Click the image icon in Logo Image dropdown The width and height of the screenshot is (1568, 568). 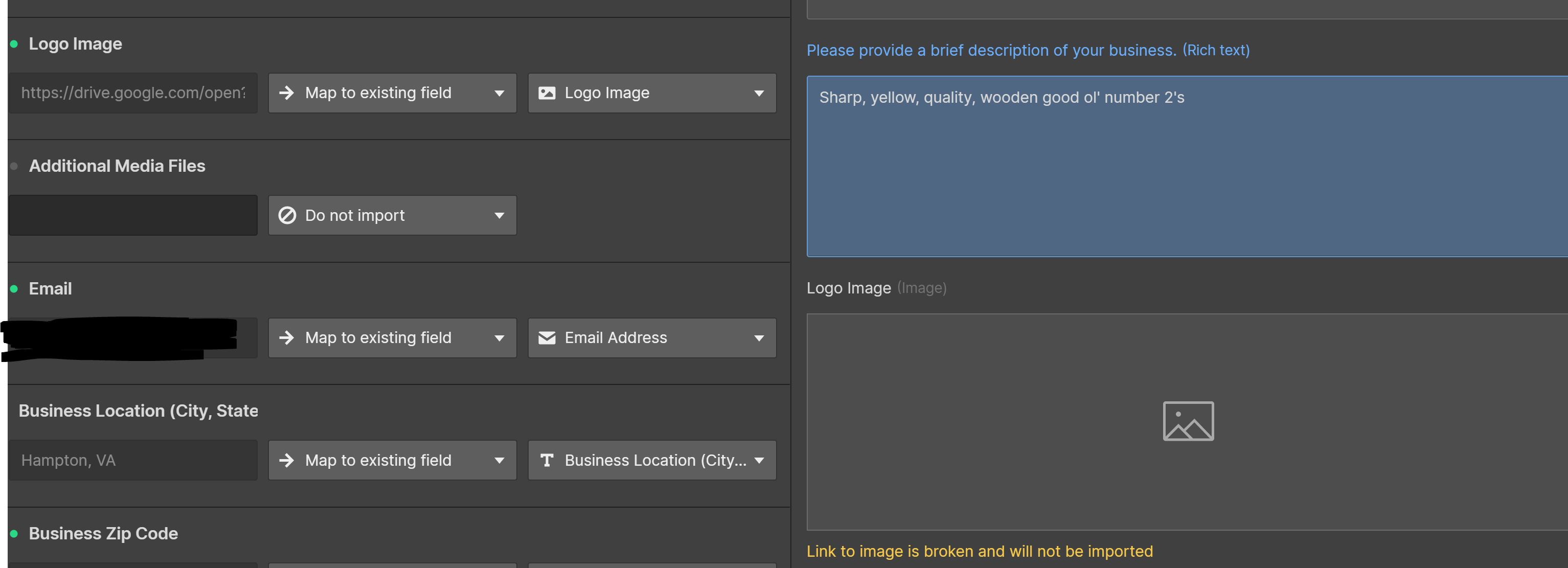click(x=547, y=93)
